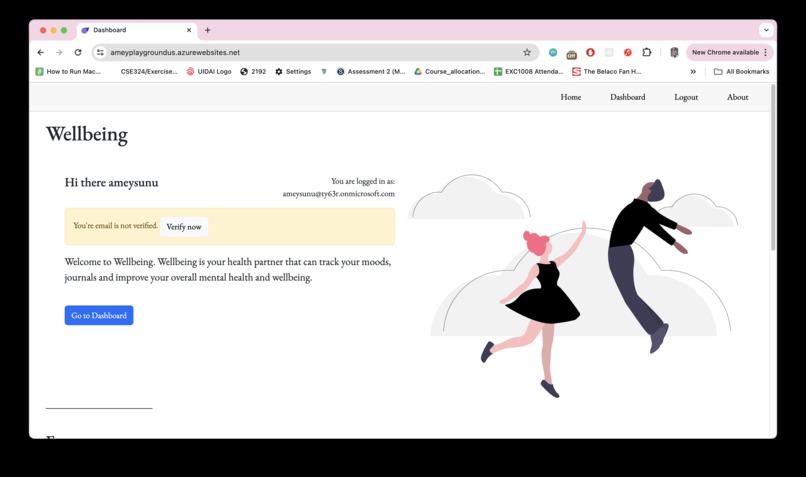
Task: Open CSE324/Exercise bookmark
Action: click(x=149, y=71)
